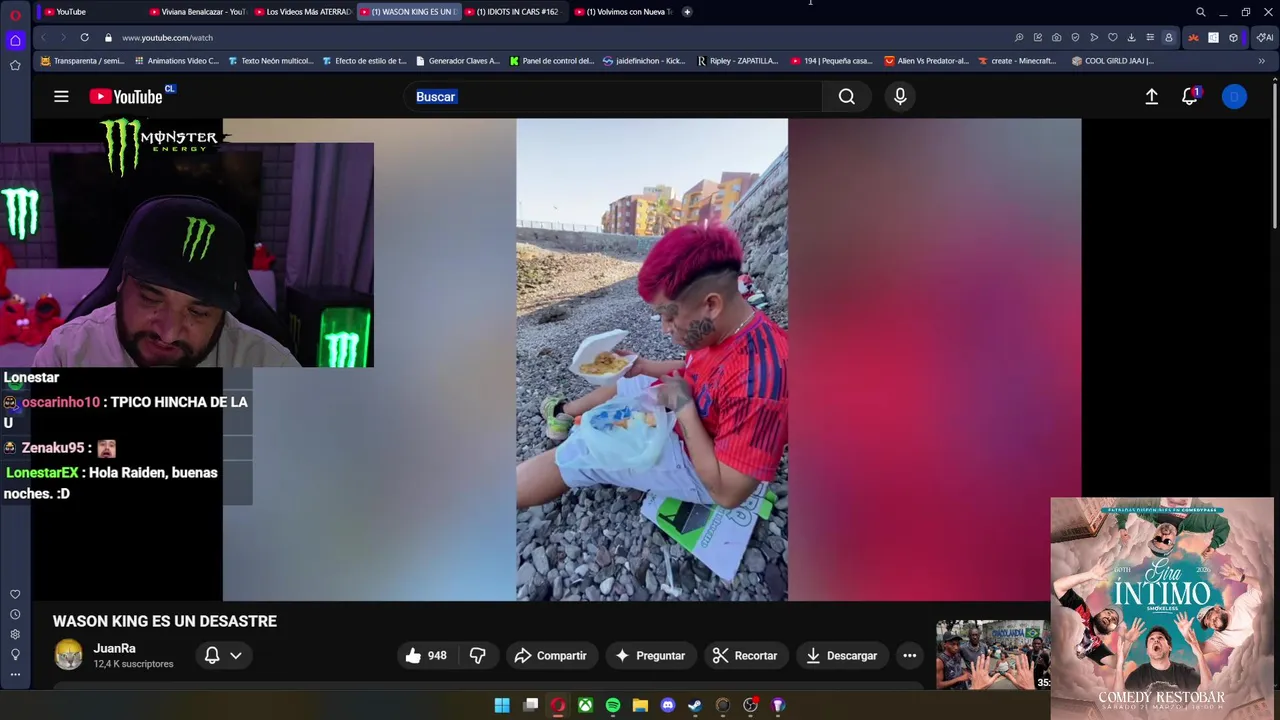Viewport: 1280px width, 720px height.
Task: Open Animations Video C bookmark
Action: click(176, 61)
